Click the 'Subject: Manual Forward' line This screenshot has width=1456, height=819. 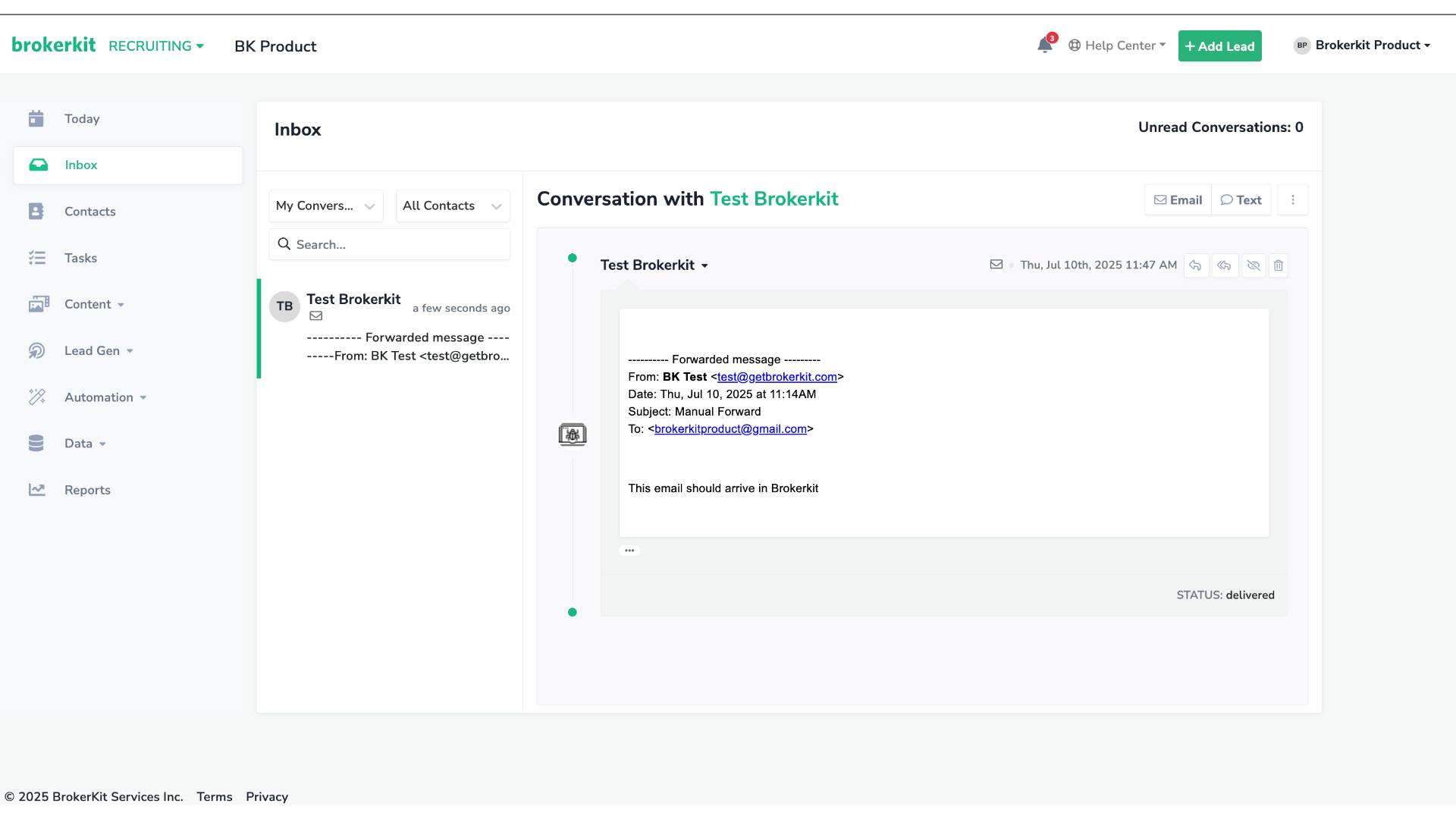[694, 412]
